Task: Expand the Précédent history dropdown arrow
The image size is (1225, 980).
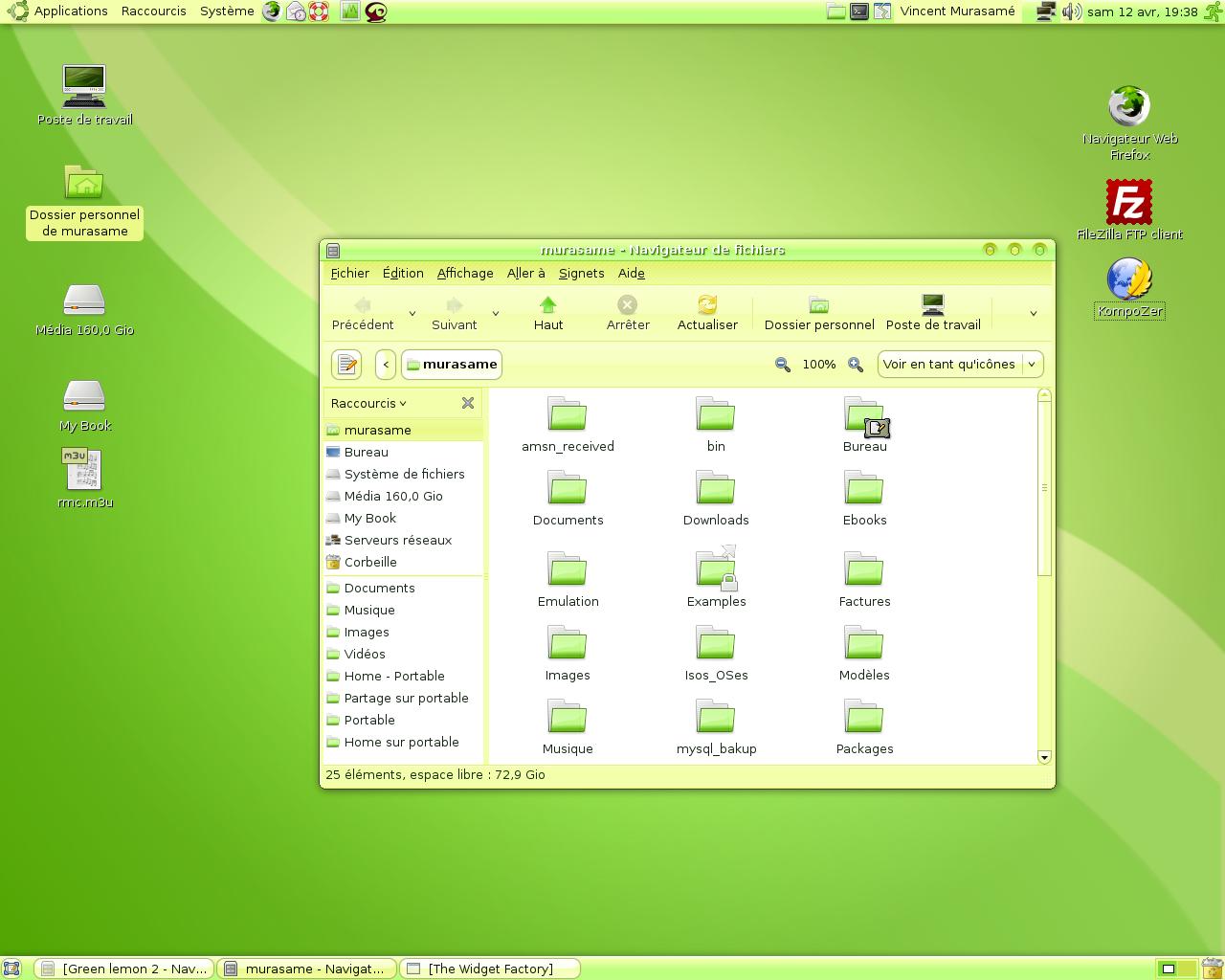Action: pyautogui.click(x=412, y=313)
